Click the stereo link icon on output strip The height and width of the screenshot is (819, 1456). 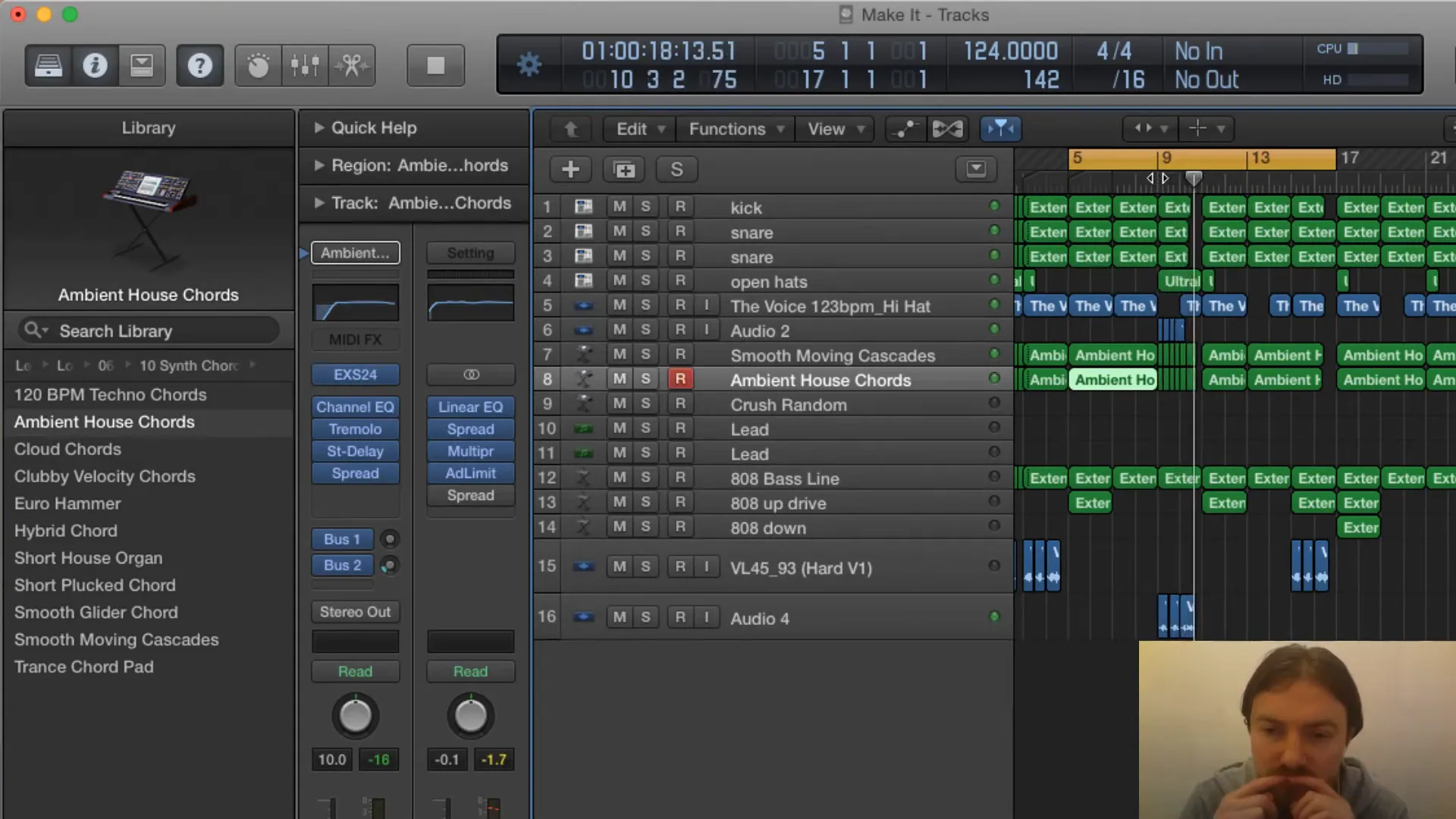pos(471,375)
